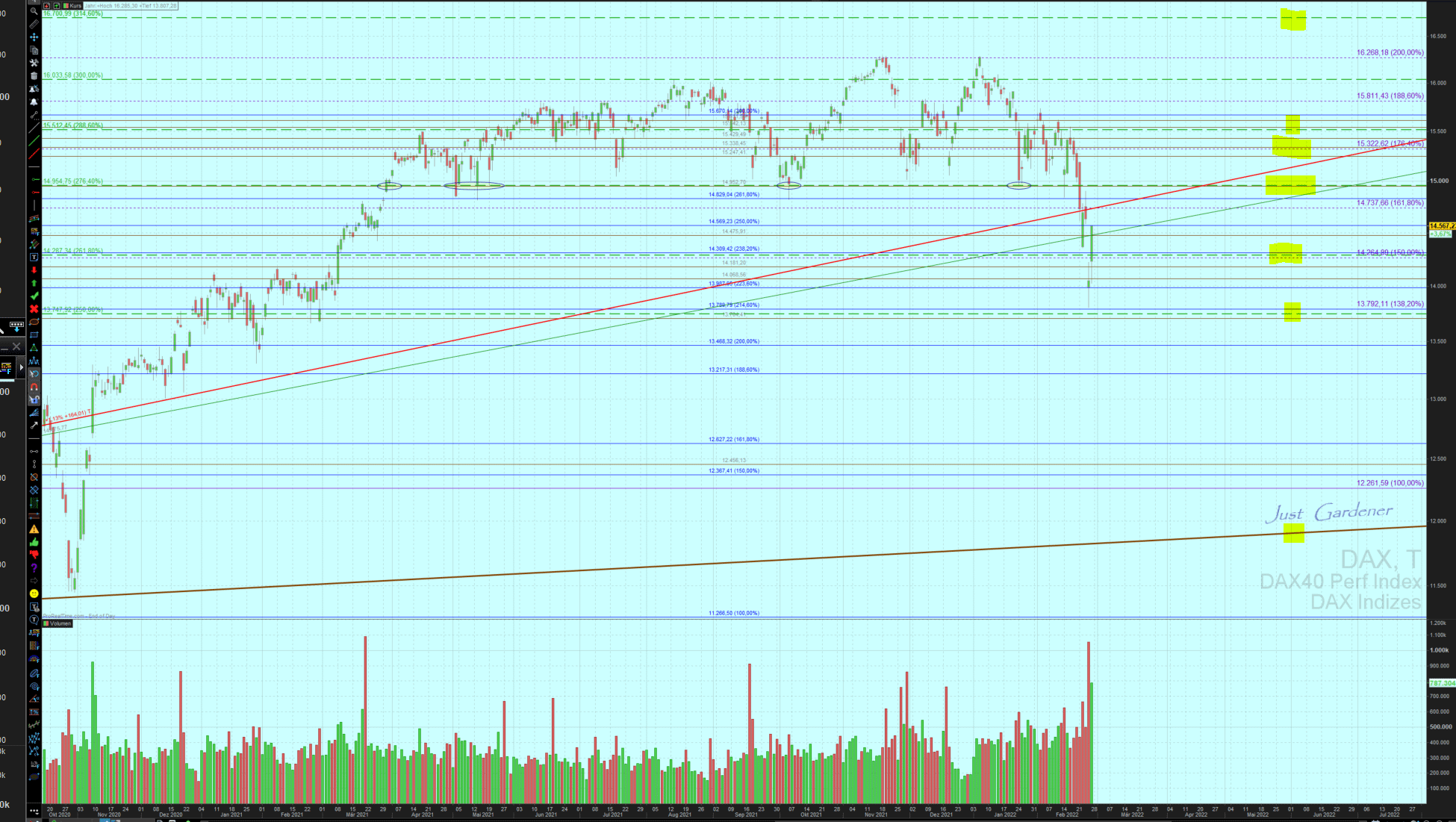Screen dimensions: 1456x822
Task: Select the wrench and screwdriver settings tool
Action: (x=34, y=63)
